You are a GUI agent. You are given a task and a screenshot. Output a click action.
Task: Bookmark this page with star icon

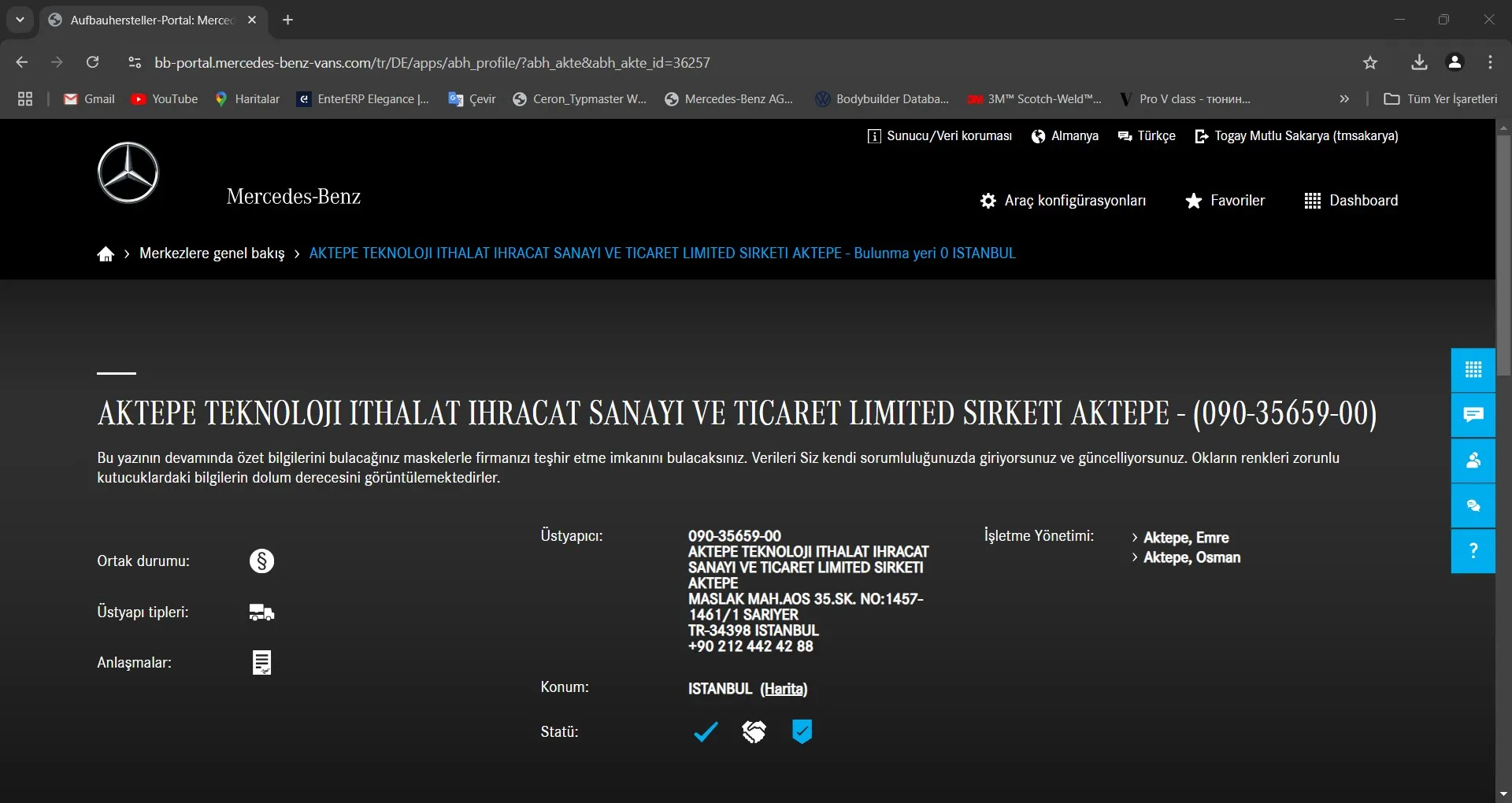(x=1370, y=63)
